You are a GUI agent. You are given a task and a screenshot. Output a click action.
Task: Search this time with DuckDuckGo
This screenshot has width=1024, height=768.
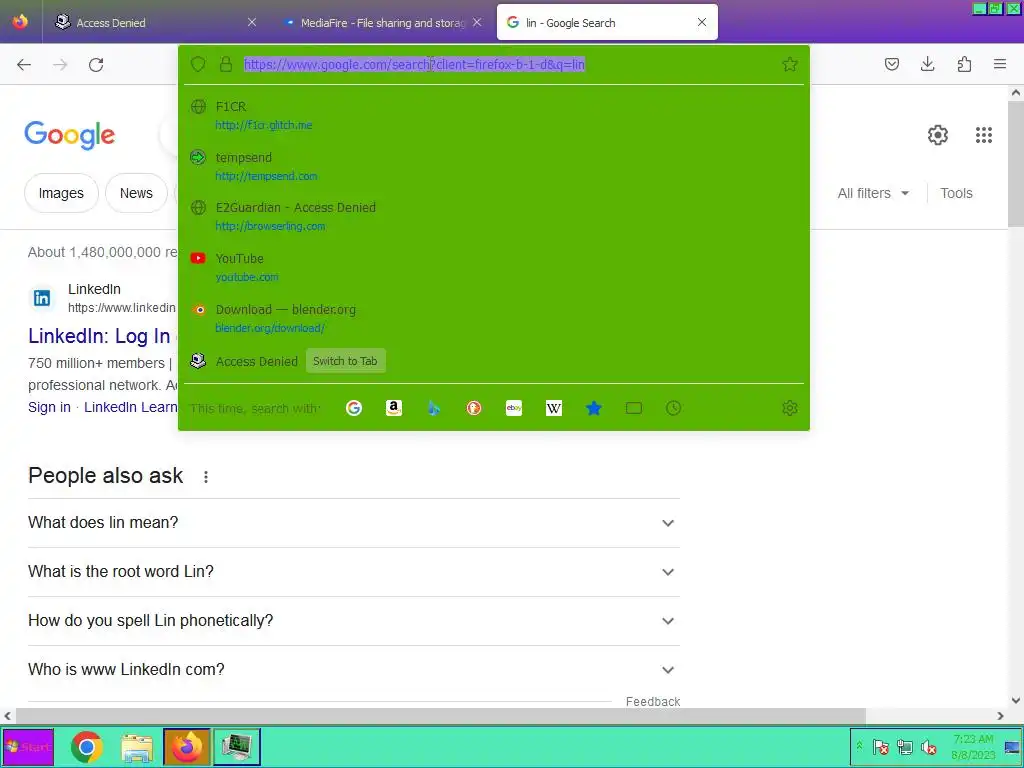(x=473, y=408)
